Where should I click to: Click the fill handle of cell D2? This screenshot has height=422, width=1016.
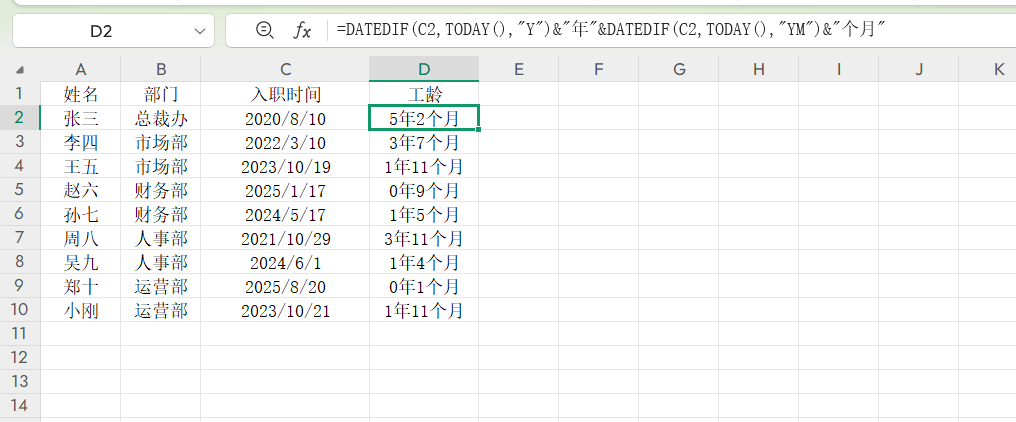pyautogui.click(x=479, y=130)
